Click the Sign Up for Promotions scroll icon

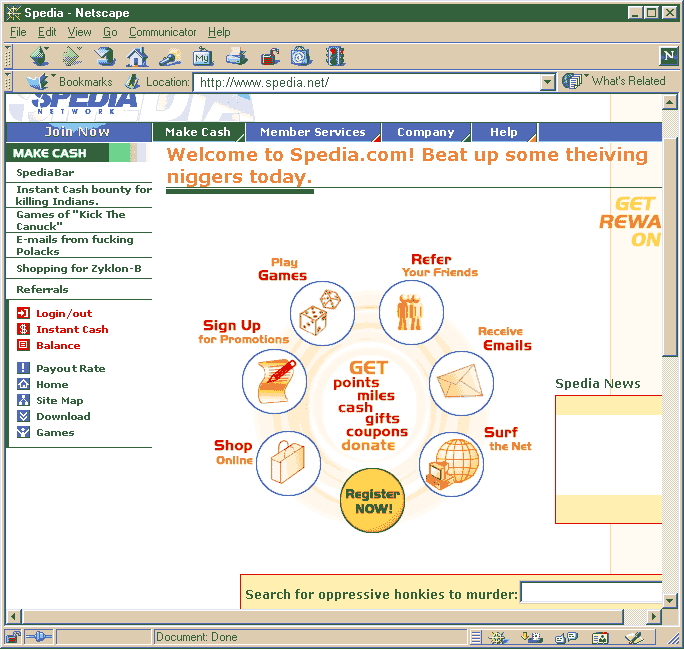pos(274,381)
